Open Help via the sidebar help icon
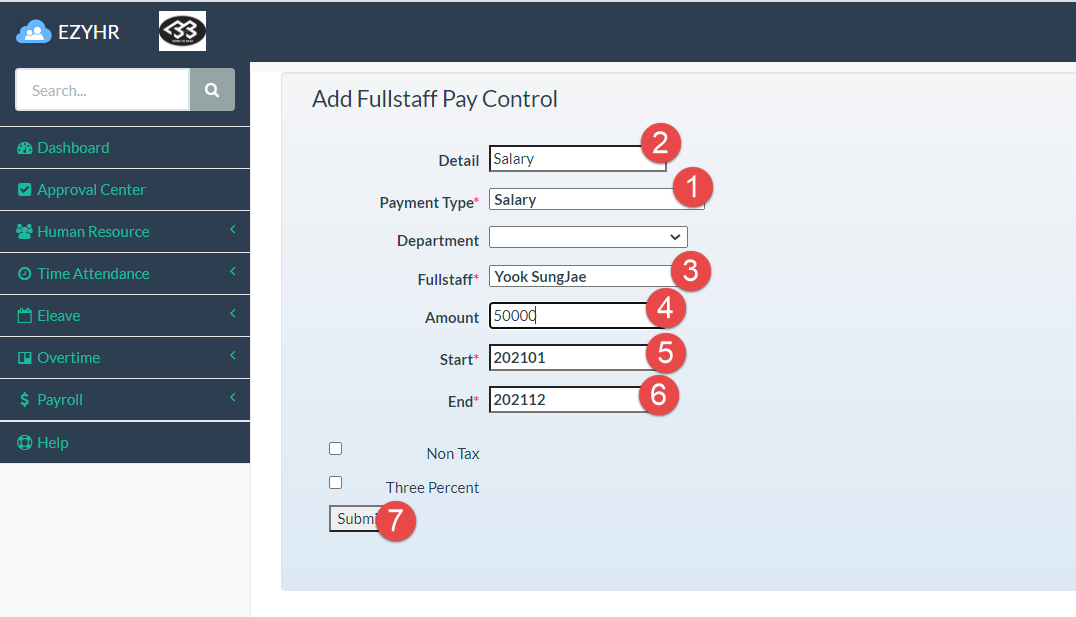This screenshot has height=617, width=1076. (23, 442)
